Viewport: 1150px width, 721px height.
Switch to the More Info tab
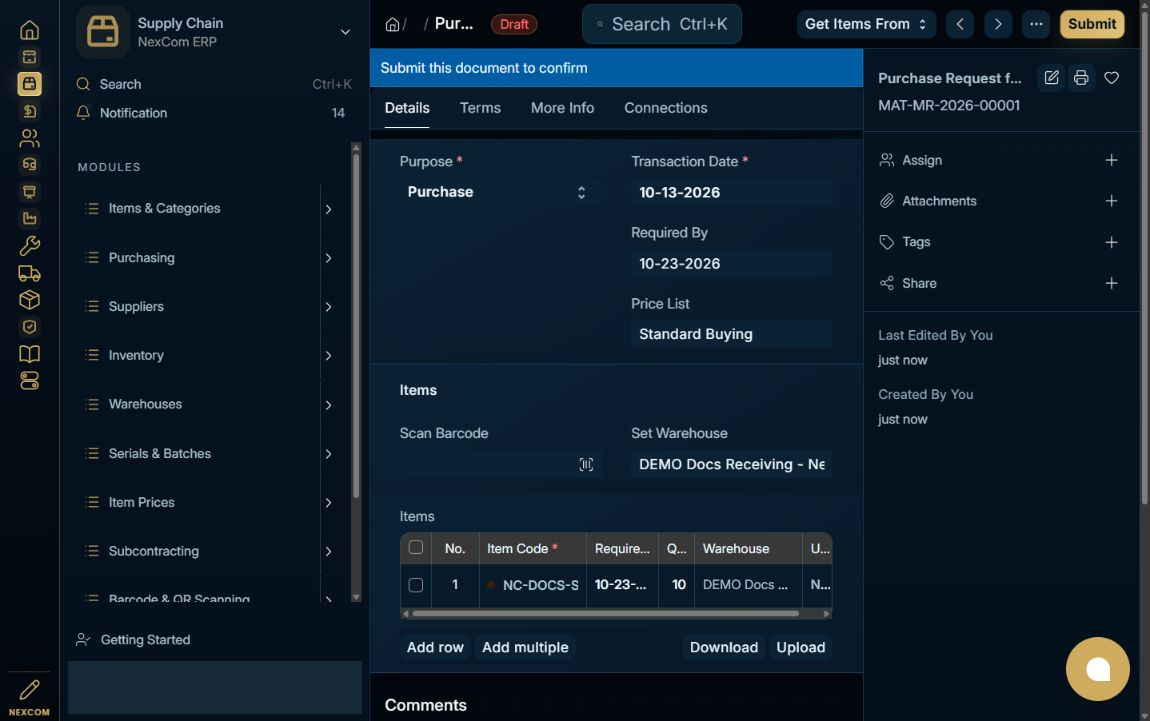(563, 108)
